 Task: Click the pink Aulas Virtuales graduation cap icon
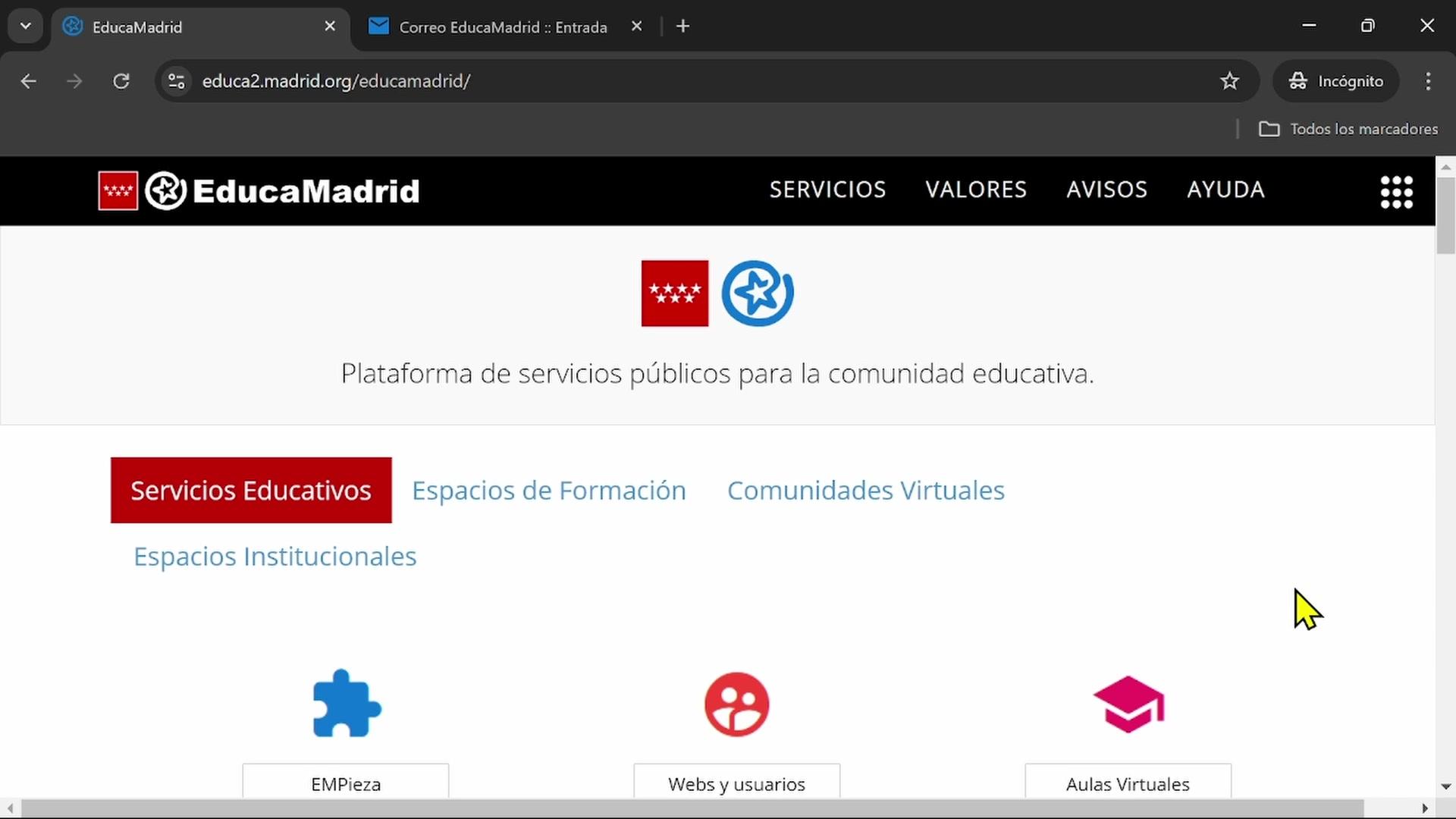[x=1128, y=704]
